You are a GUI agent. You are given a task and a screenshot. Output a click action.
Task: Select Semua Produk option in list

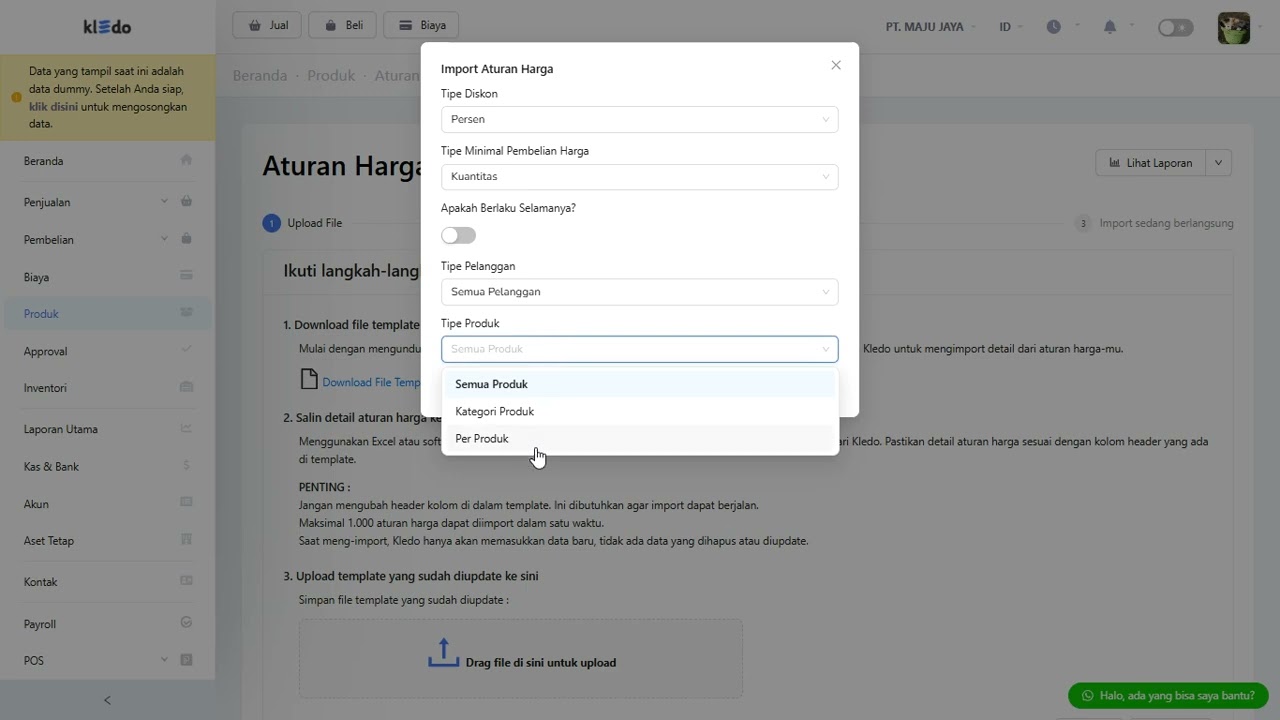coord(639,384)
